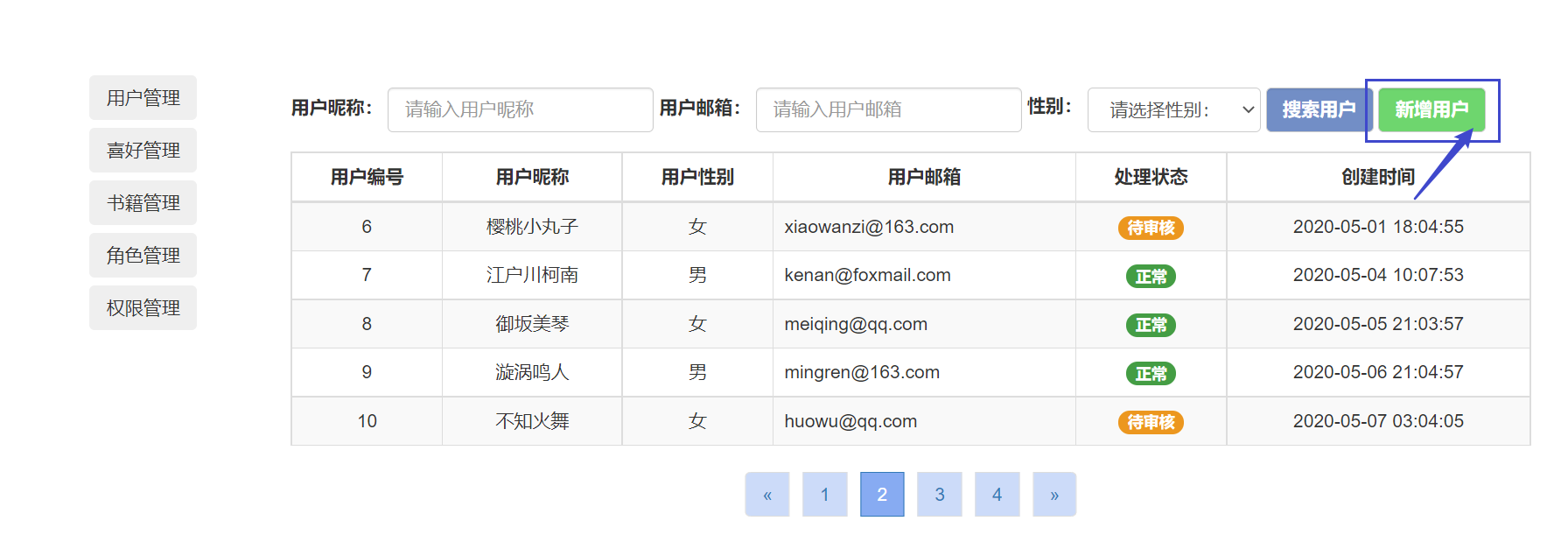Select nickname 江户川柯南
1568x556 pixels.
point(533,275)
